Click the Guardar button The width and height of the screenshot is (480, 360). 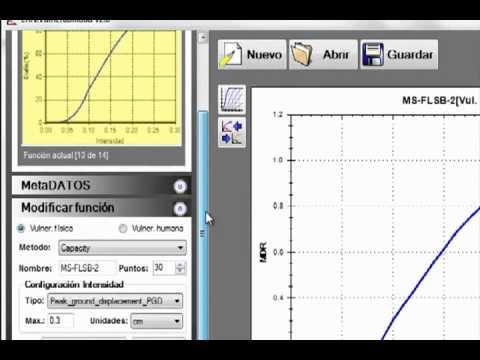coord(399,54)
